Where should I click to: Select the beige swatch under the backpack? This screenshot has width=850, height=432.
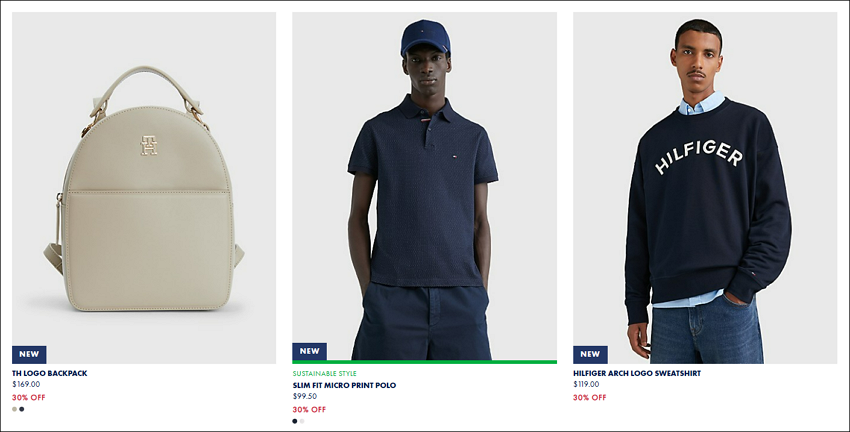[x=15, y=409]
